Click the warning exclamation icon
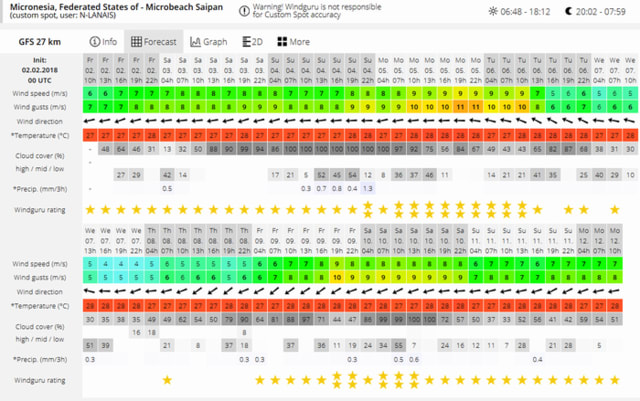The width and height of the screenshot is (640, 401). point(244,11)
